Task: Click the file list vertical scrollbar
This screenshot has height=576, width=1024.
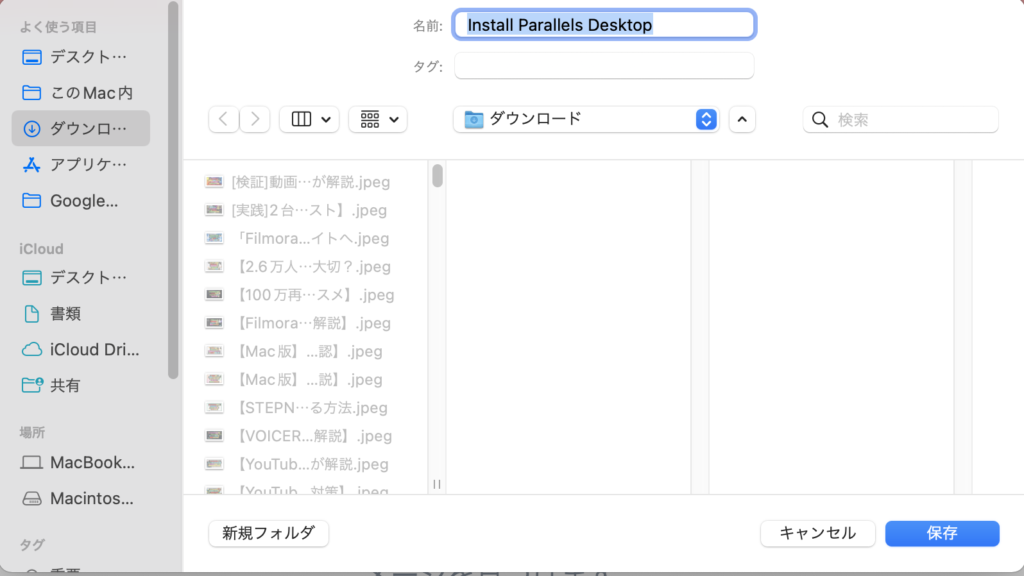Action: tap(437, 176)
